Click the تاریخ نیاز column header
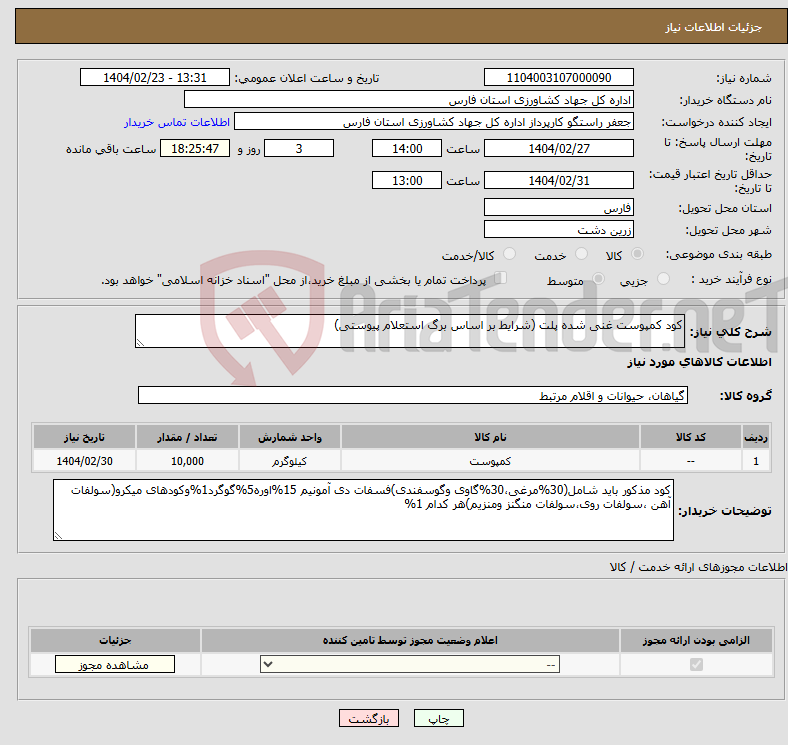Screen dimensions: 788x745 [x=84, y=437]
